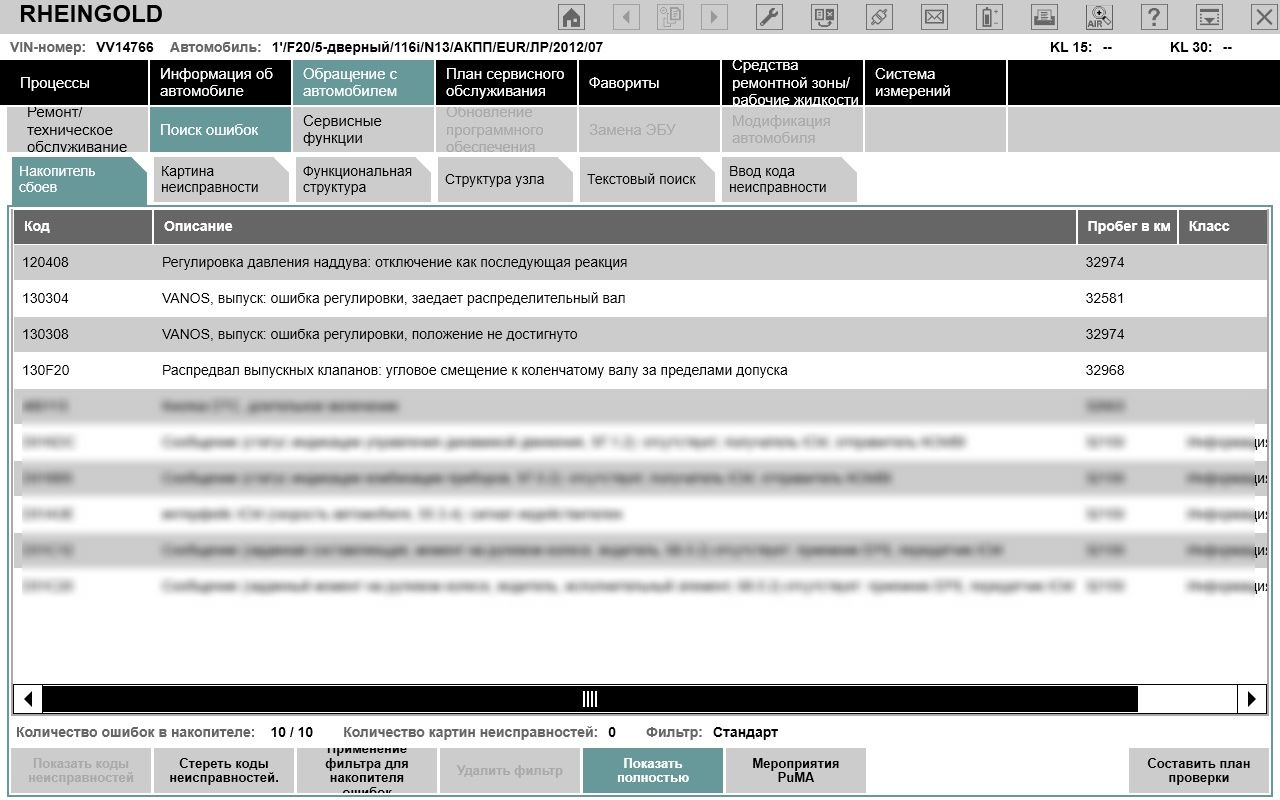Switch to Функциональная структура tab
The image size is (1280, 800).
pyautogui.click(x=363, y=180)
